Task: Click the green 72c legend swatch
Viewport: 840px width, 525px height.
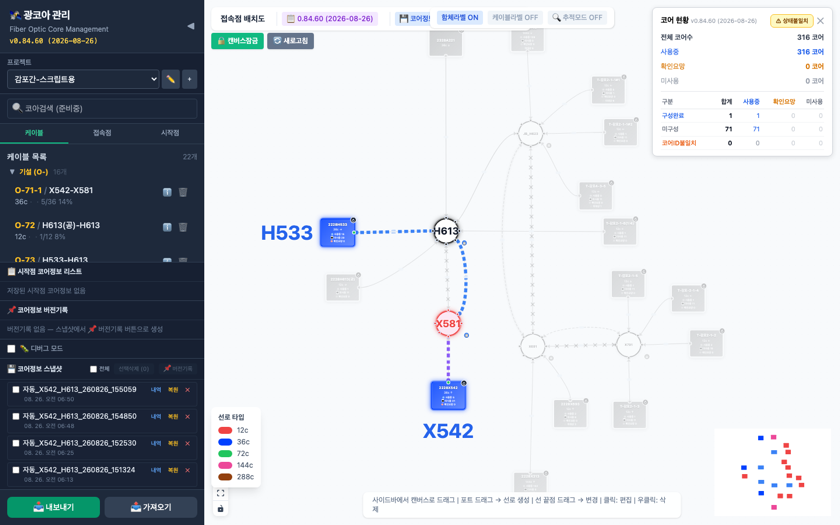Action: [x=225, y=454]
